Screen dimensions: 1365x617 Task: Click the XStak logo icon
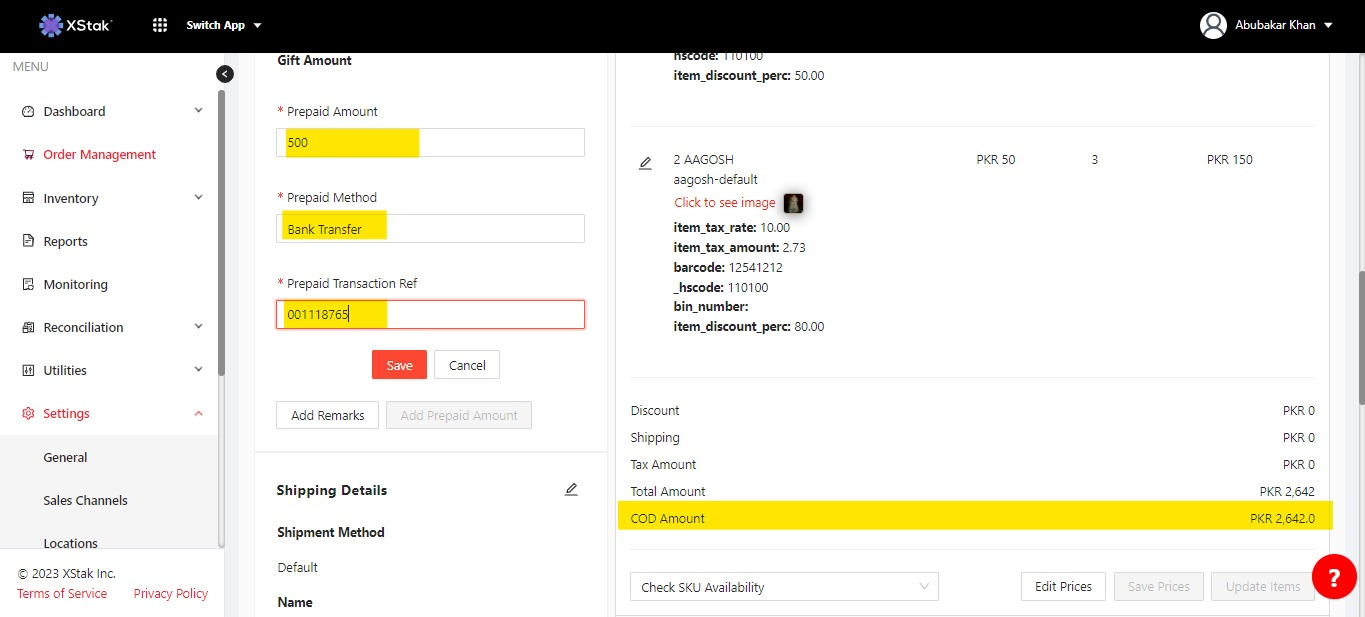51,25
